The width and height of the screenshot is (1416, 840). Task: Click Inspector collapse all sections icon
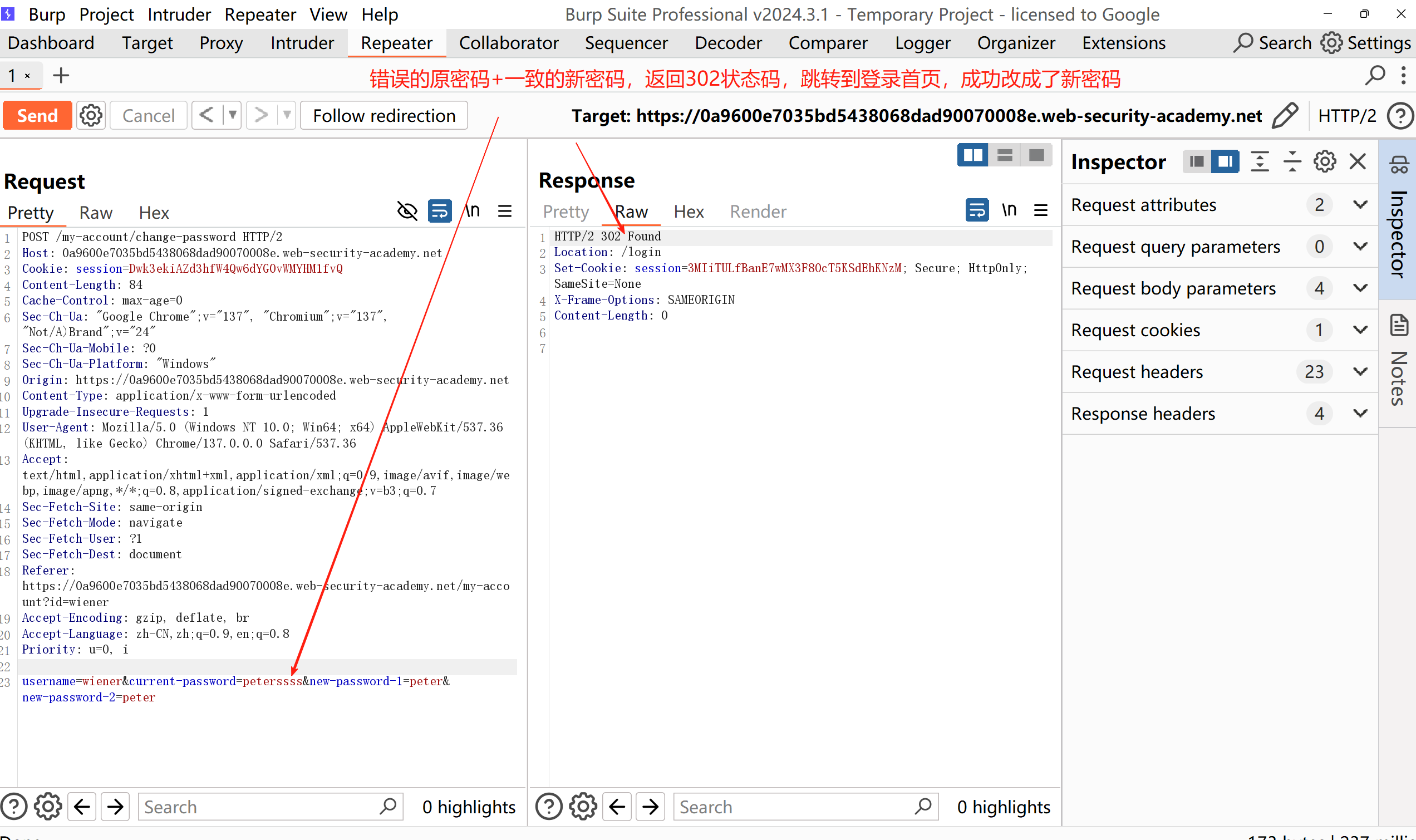(1292, 162)
